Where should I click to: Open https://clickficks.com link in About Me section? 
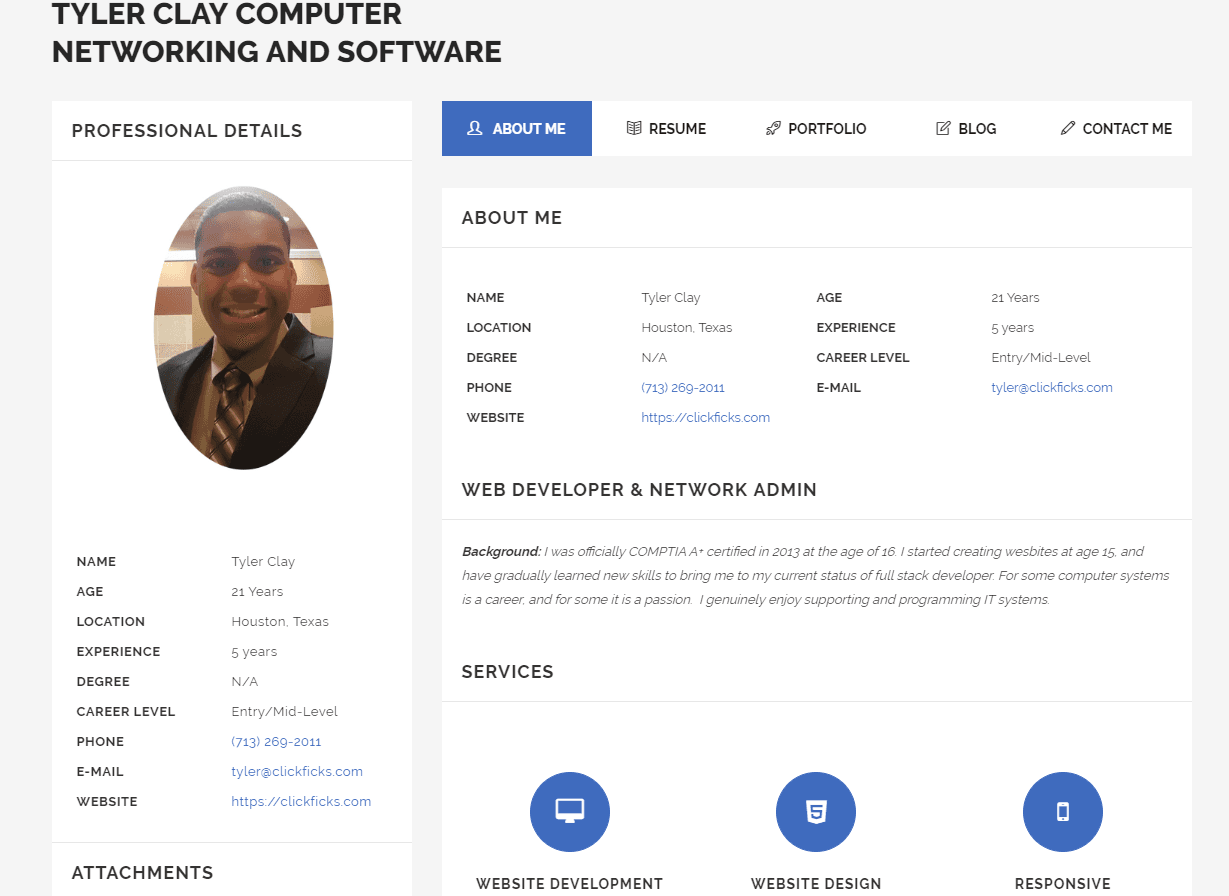click(x=706, y=418)
